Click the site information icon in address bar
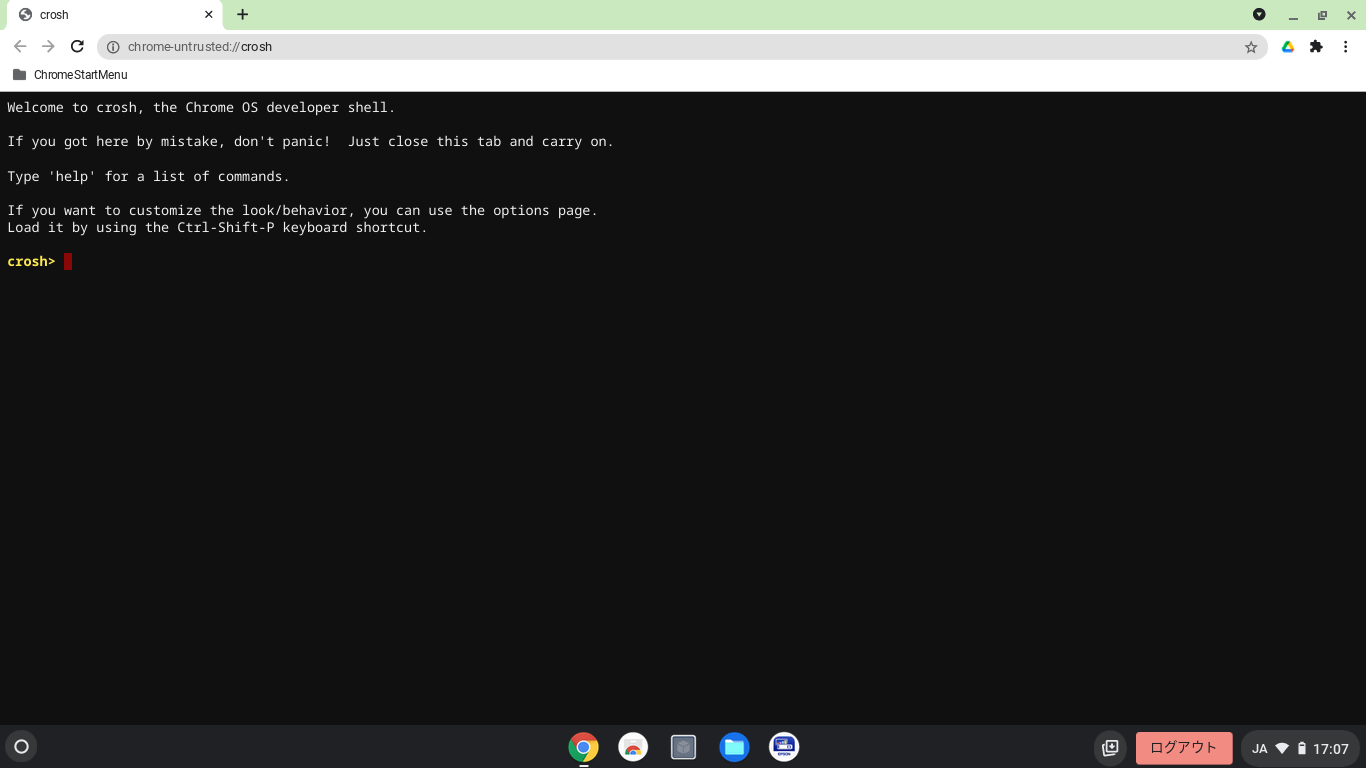This screenshot has height=768, width=1366. pyautogui.click(x=113, y=47)
